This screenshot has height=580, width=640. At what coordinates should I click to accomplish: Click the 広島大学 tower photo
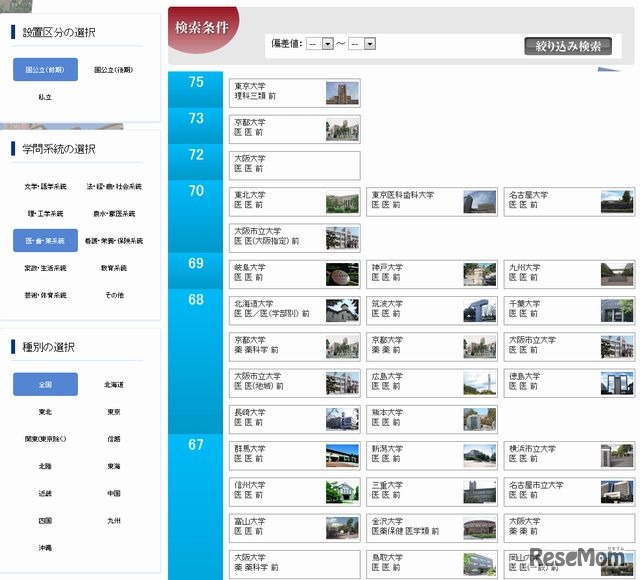point(479,383)
